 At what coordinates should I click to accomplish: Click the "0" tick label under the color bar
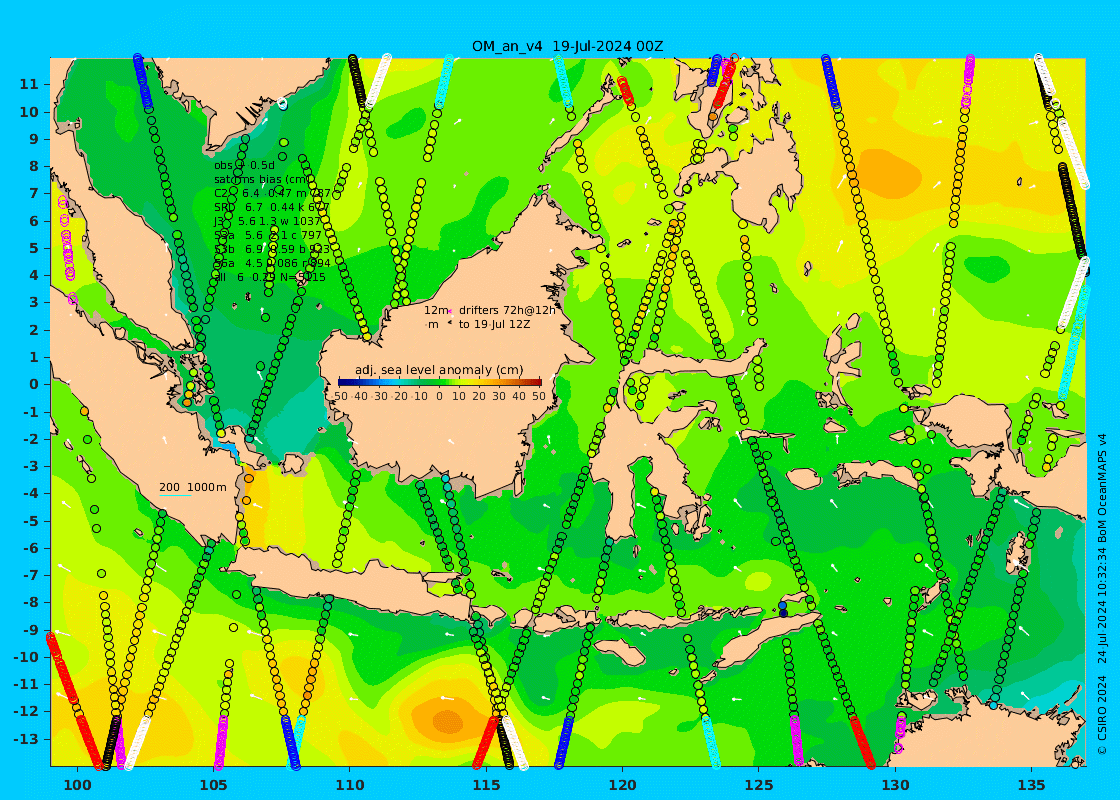click(x=439, y=396)
